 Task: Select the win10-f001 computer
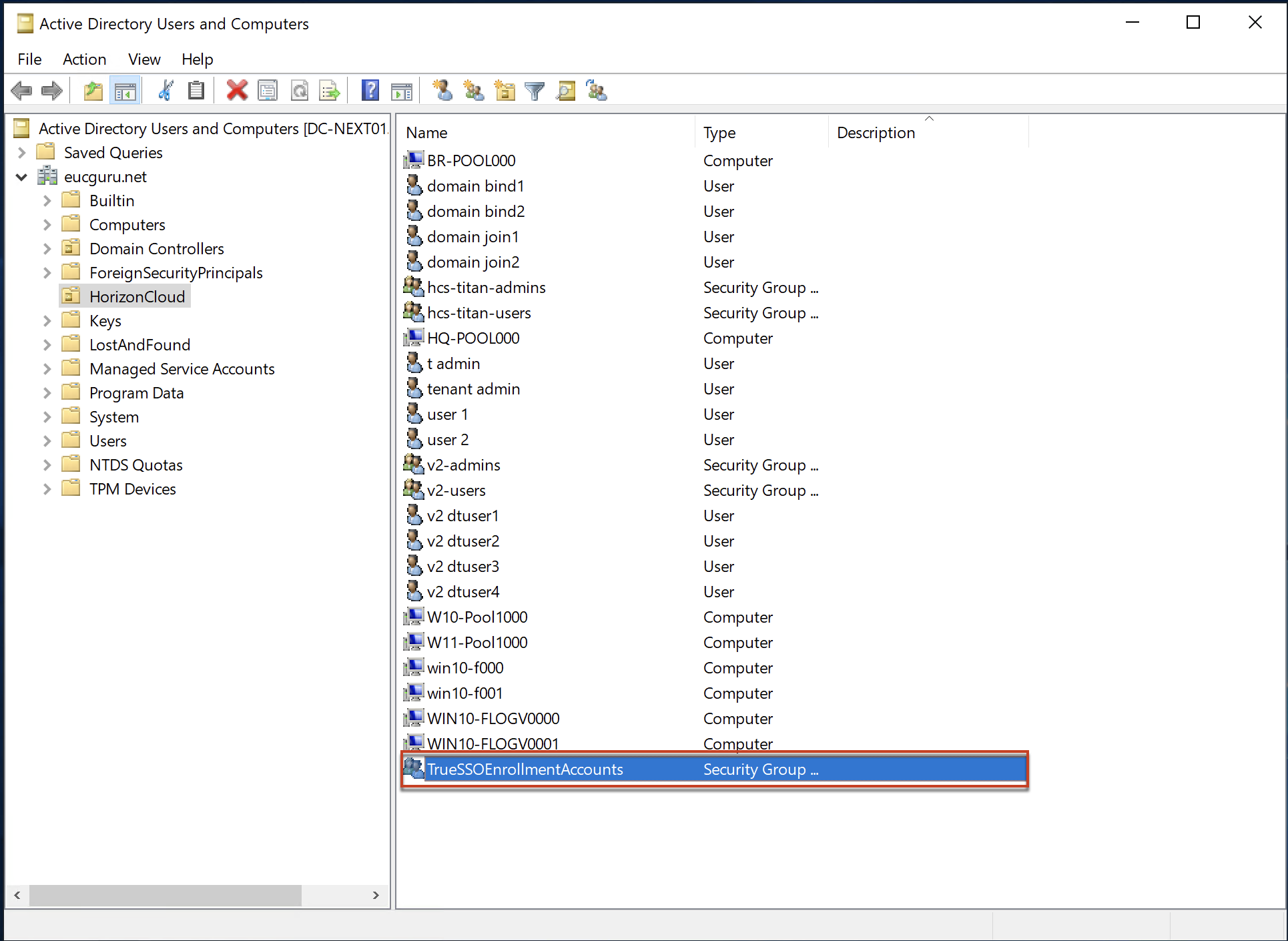[x=464, y=693]
